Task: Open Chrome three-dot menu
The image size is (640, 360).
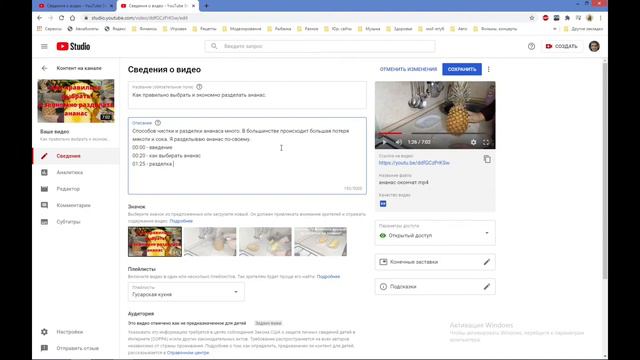Action: (x=600, y=18)
